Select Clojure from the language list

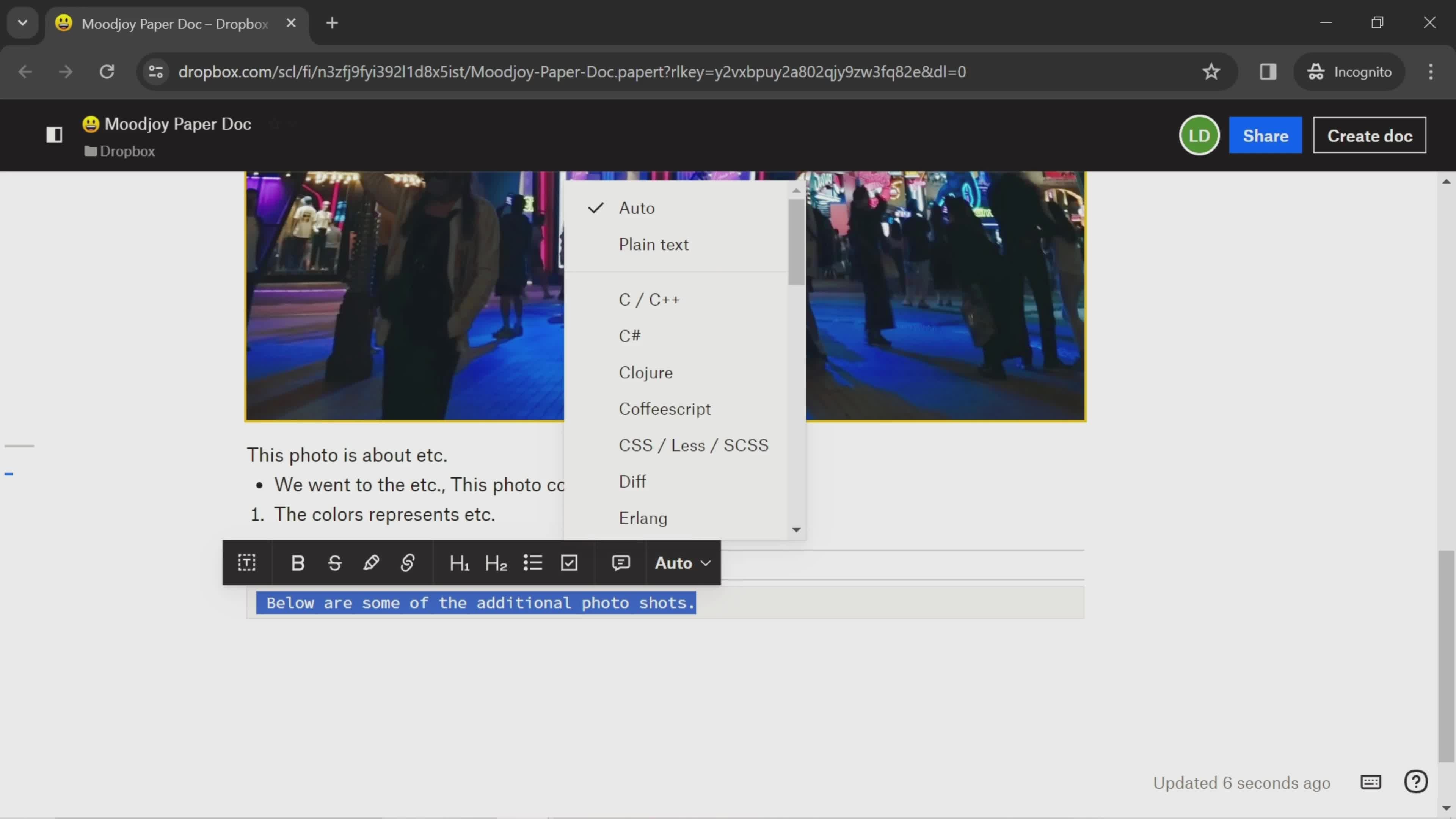(676, 372)
